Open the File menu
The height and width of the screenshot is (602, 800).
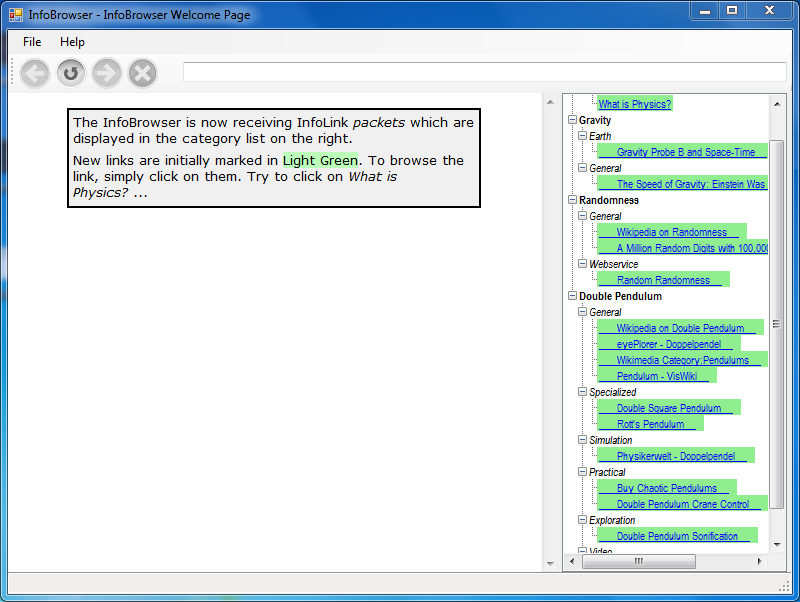tap(32, 42)
